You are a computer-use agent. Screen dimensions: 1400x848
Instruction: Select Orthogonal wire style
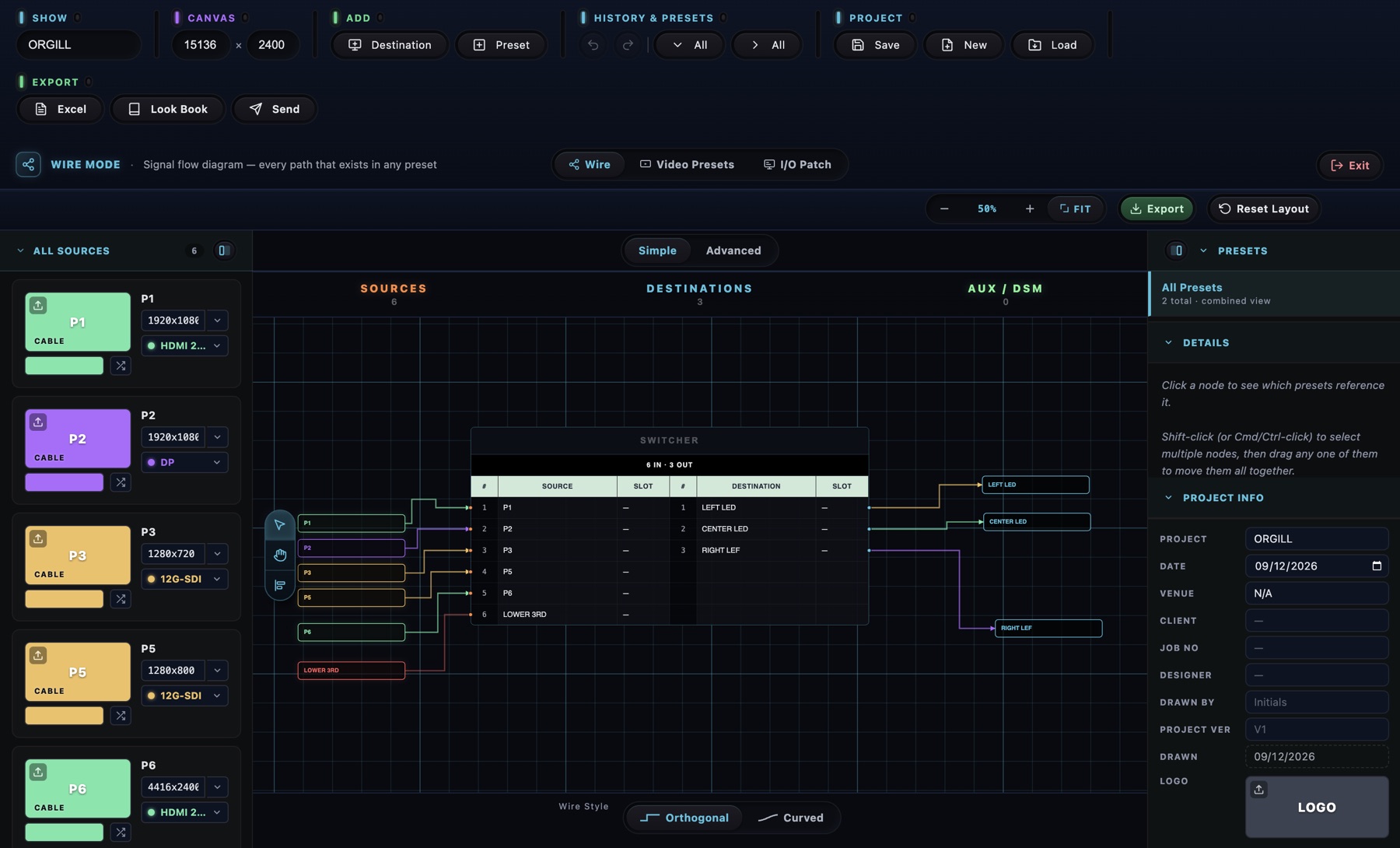(x=684, y=818)
